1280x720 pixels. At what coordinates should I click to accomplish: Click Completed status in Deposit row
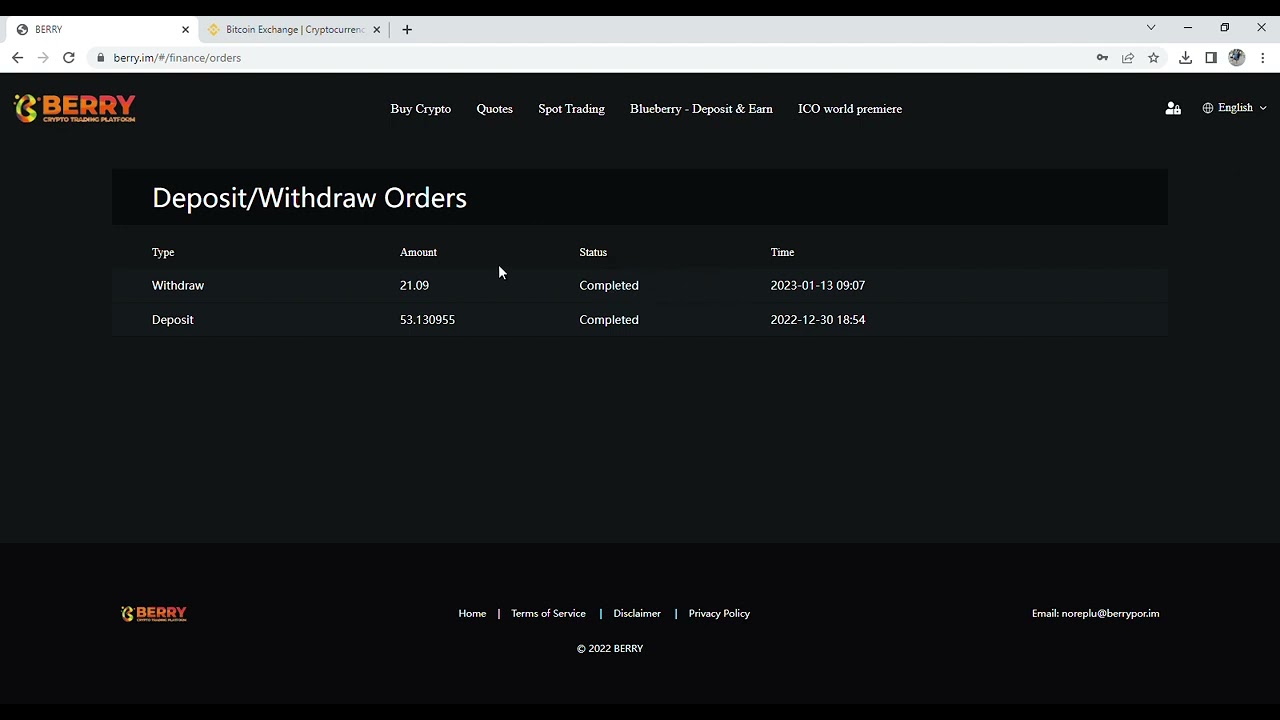609,320
